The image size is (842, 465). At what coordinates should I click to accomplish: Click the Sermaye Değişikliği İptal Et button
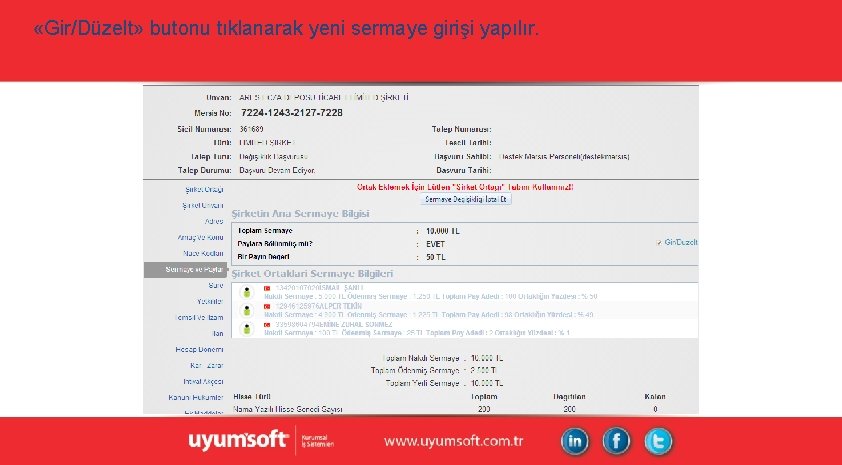pos(466,199)
